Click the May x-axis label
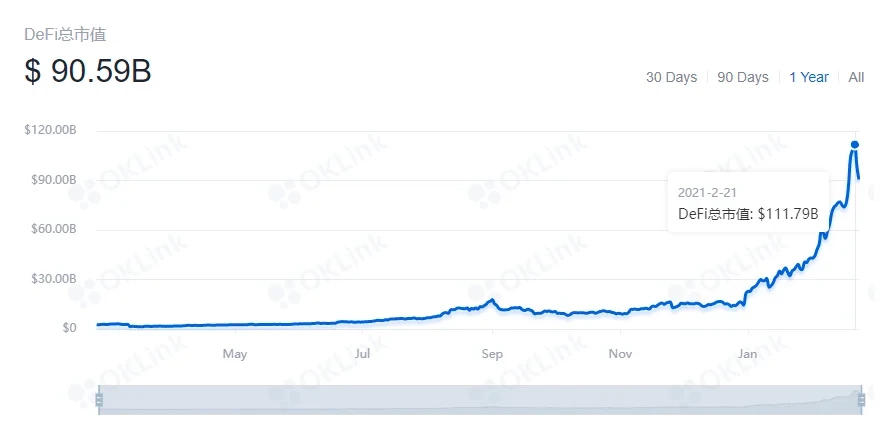Viewport: 896px width, 437px height. (235, 354)
